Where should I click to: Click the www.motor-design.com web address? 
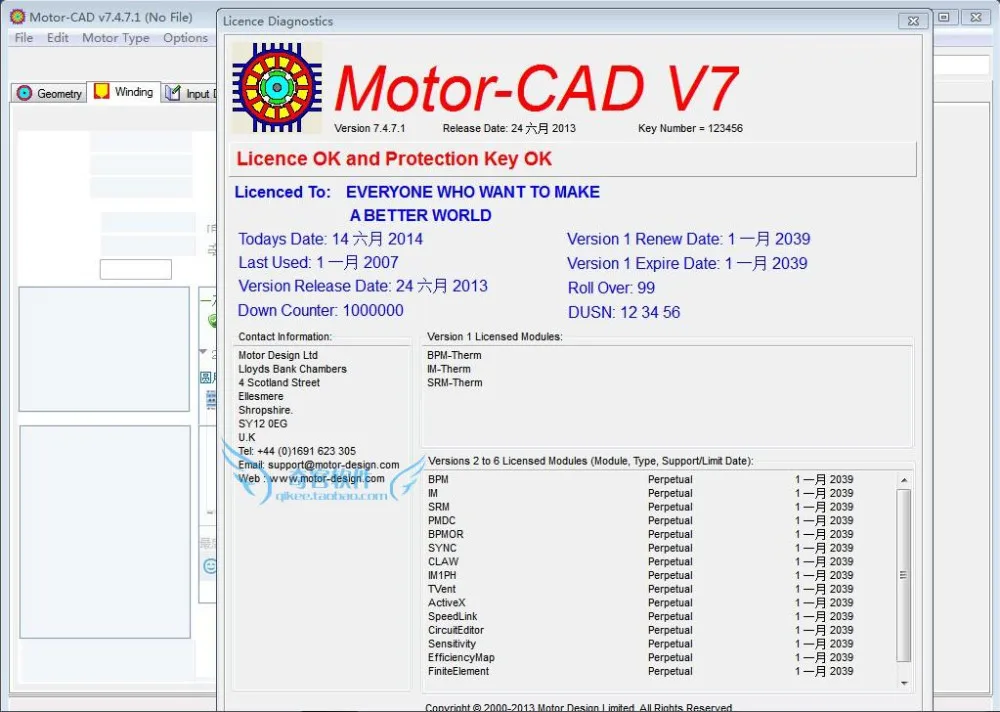(x=327, y=478)
